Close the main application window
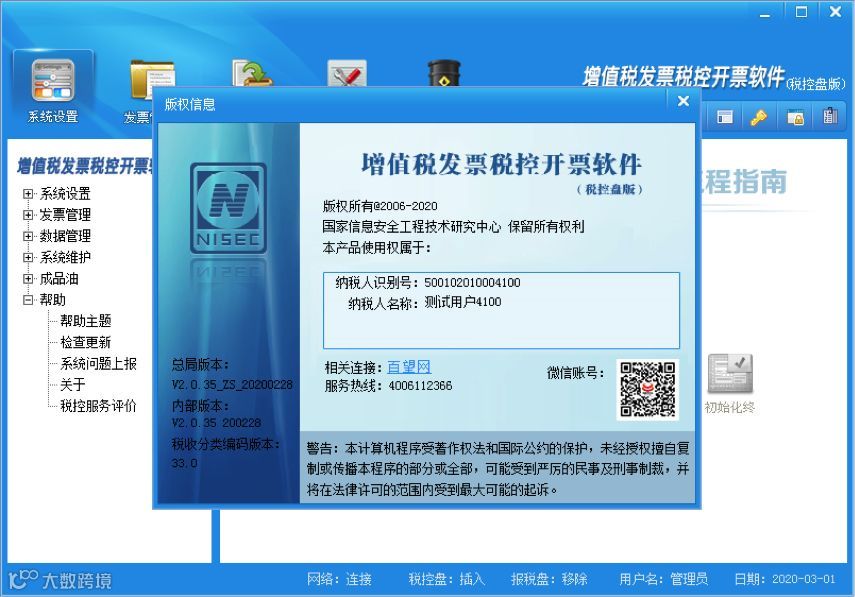 tap(835, 12)
